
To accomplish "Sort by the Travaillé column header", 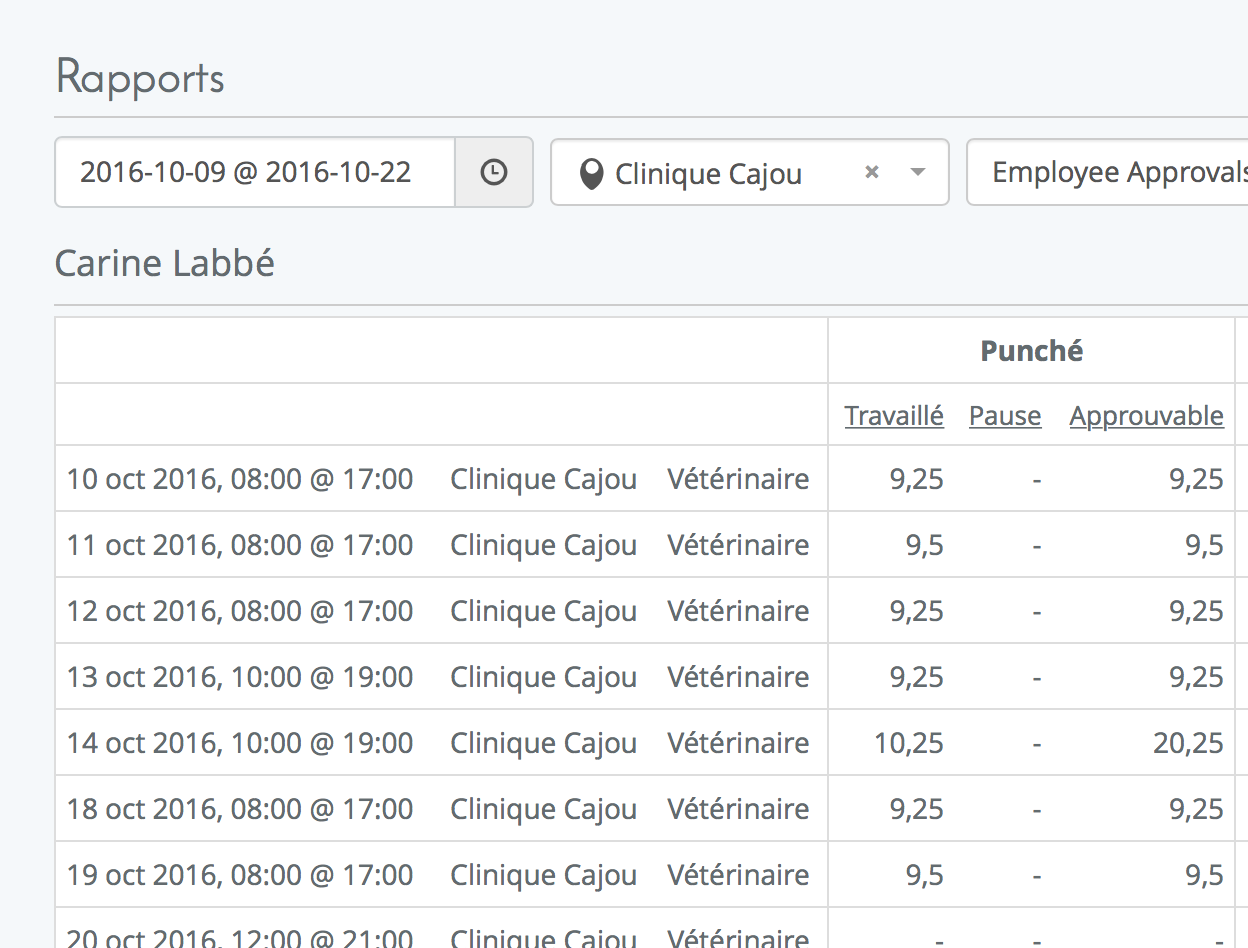I will pos(893,416).
